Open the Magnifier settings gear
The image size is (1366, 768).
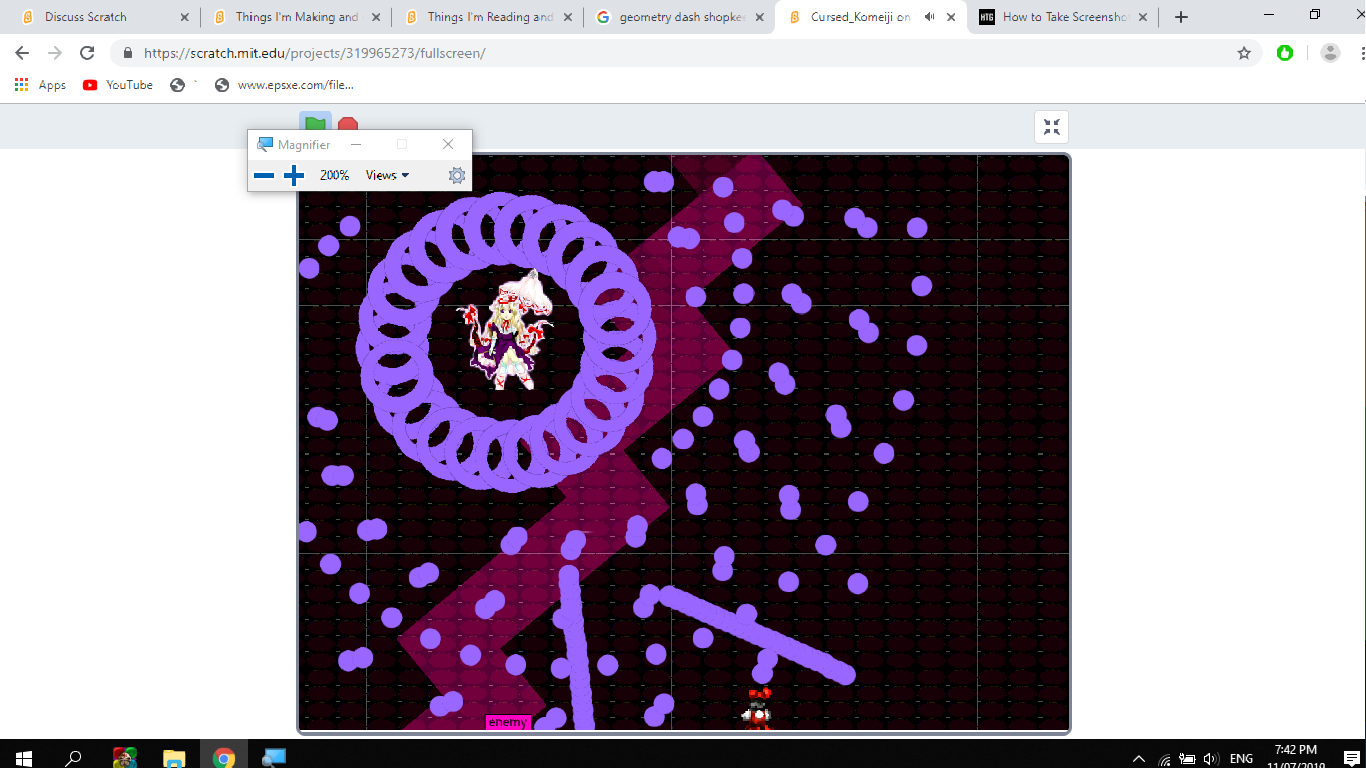point(457,175)
